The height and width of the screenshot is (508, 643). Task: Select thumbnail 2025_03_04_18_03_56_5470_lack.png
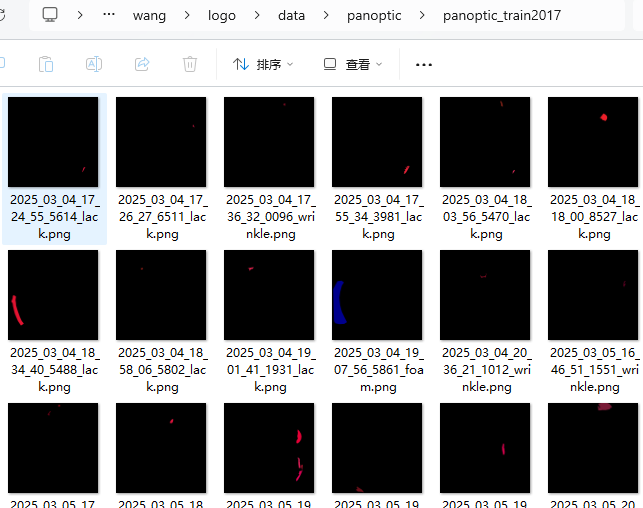pos(485,142)
